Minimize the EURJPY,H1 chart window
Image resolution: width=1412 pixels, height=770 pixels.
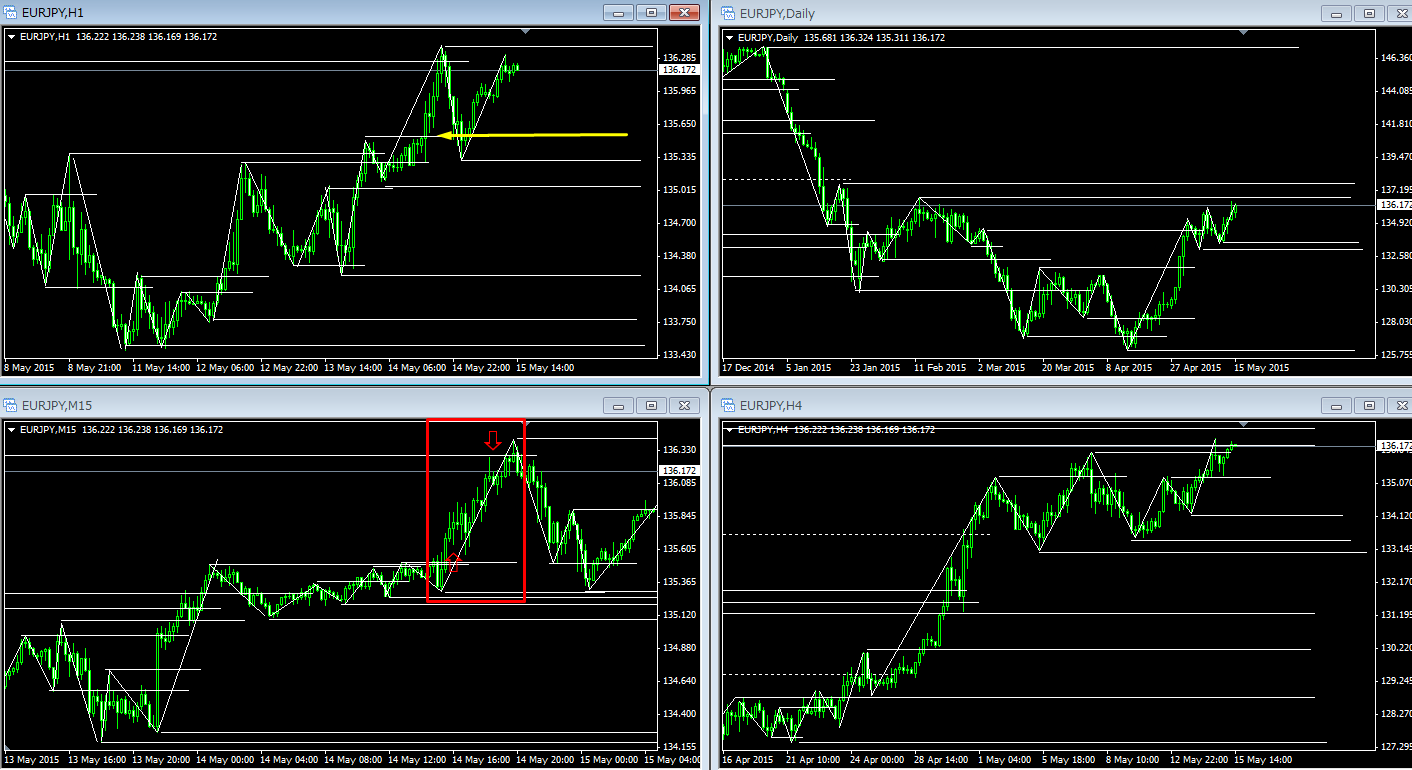point(620,13)
